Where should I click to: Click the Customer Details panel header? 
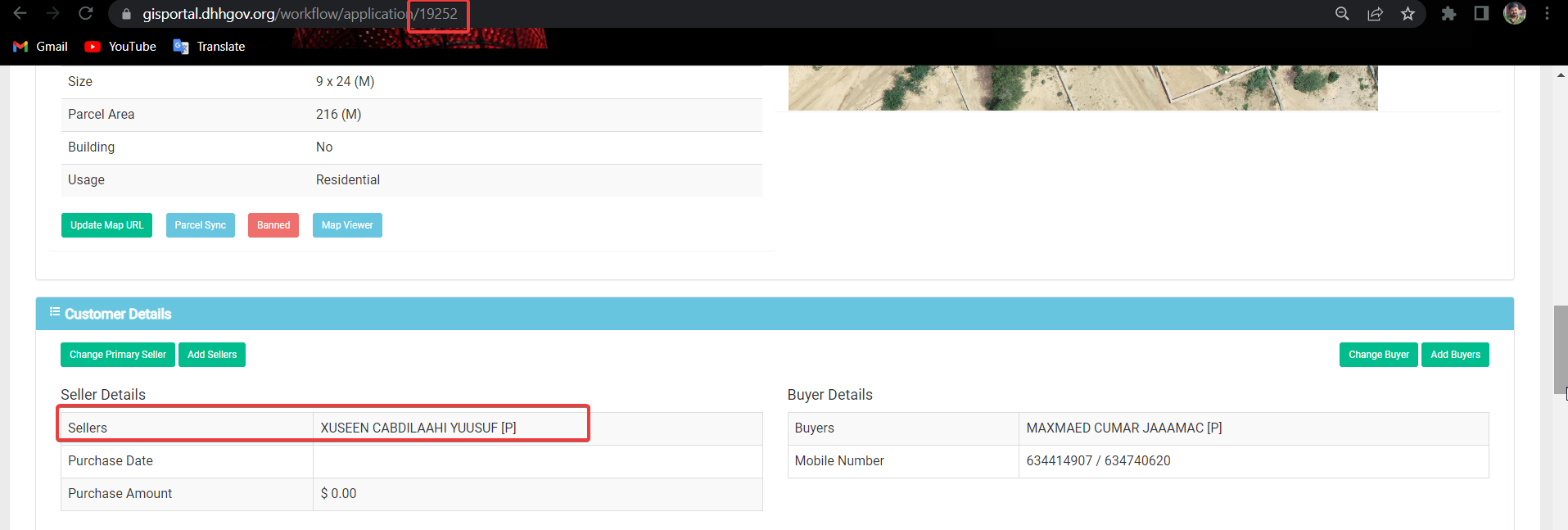[775, 314]
